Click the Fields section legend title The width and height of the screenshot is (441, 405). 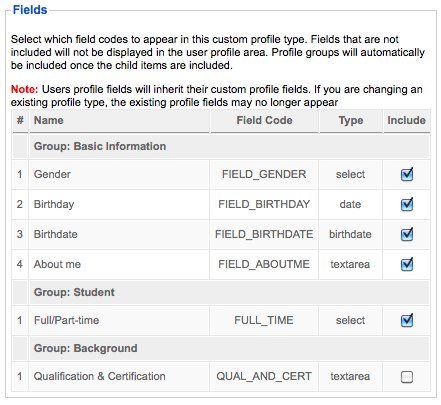tap(30, 10)
